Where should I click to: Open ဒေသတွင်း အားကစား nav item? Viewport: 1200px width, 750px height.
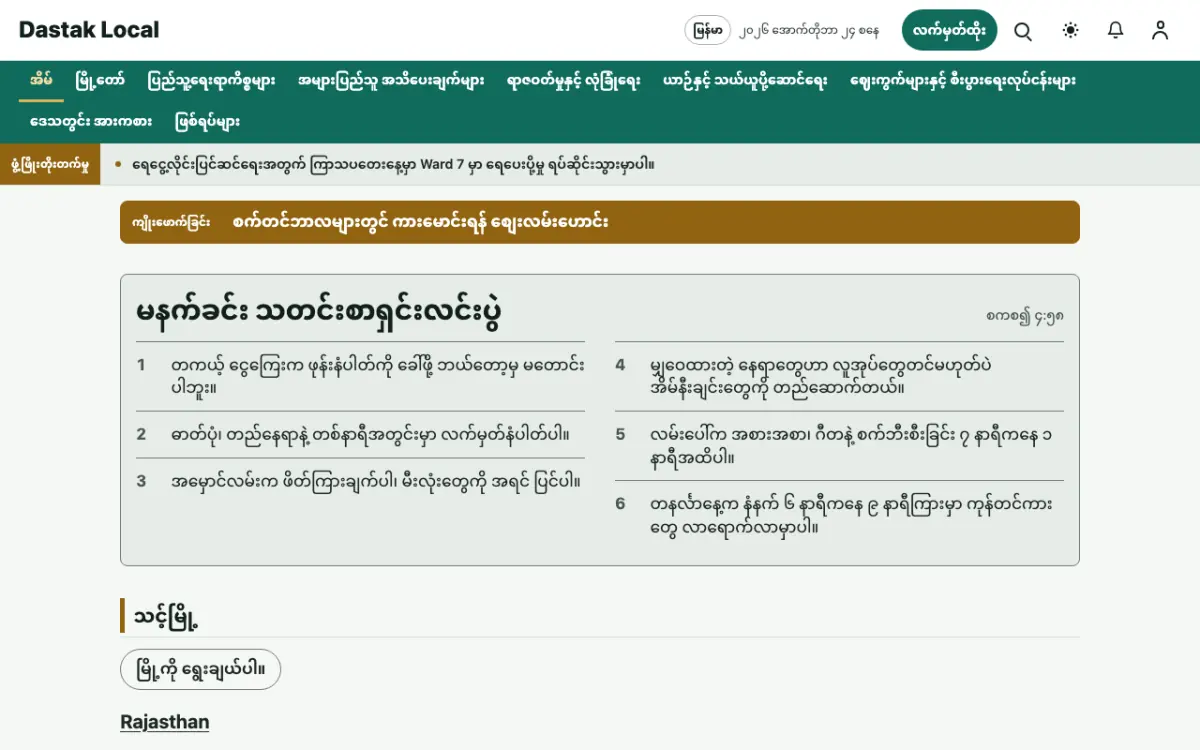[91, 122]
